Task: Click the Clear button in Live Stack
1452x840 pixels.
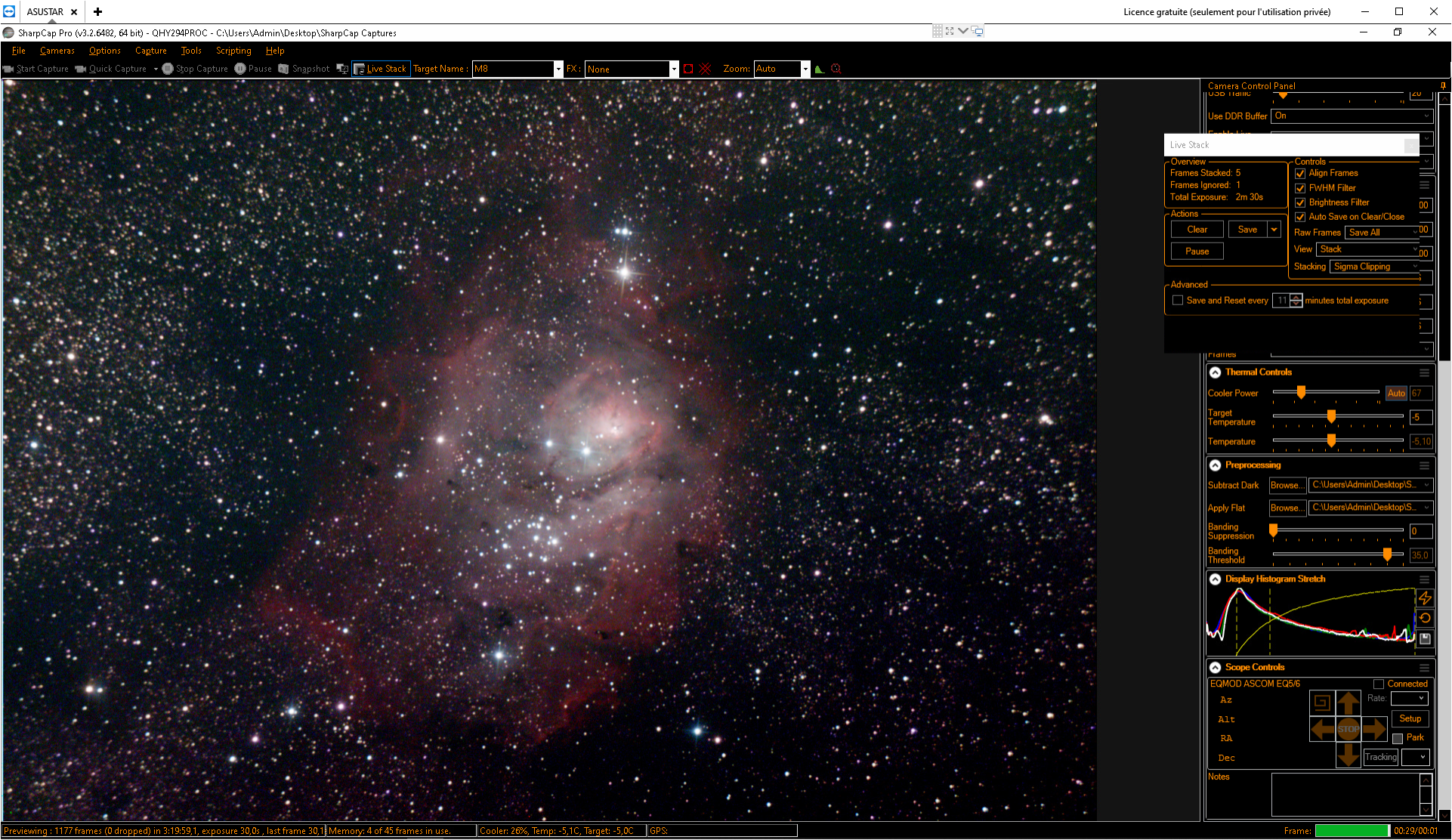Action: (x=1197, y=230)
